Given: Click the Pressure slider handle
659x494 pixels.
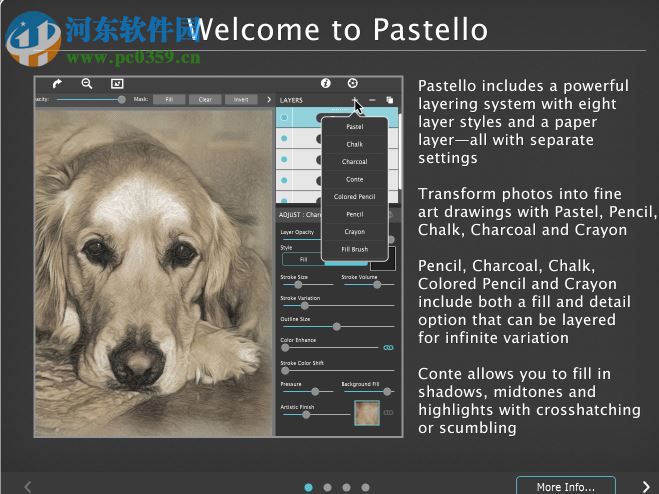Looking at the screenshot, I should [315, 392].
